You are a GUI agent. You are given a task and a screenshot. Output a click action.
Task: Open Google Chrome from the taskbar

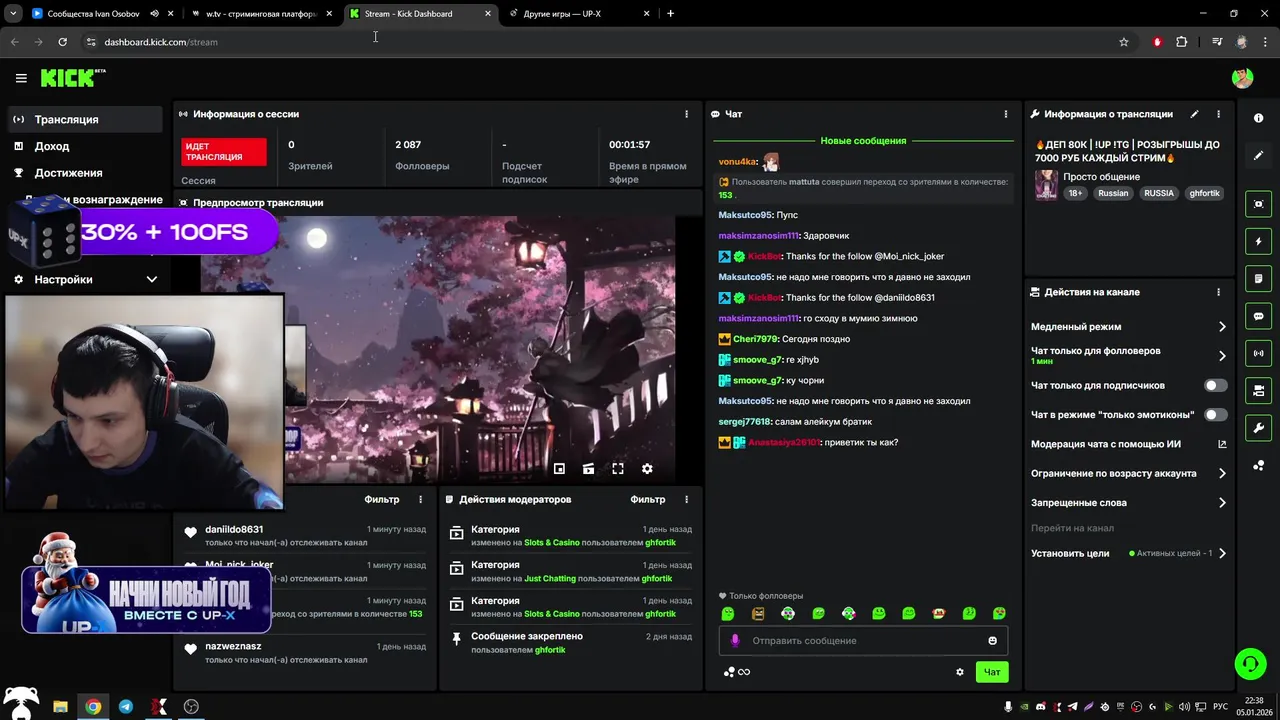93,706
